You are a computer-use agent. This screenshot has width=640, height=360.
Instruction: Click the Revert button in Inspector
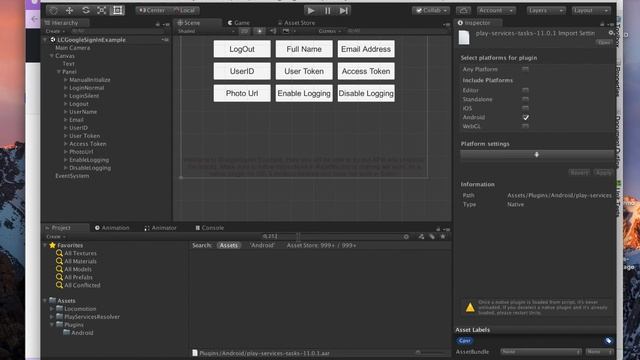point(580,173)
